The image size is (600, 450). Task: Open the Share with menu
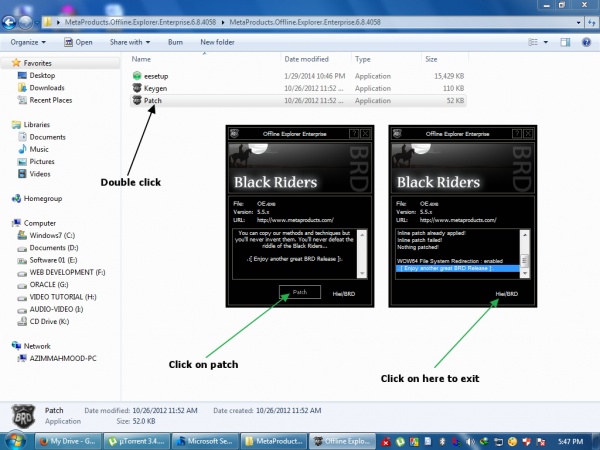[130, 42]
